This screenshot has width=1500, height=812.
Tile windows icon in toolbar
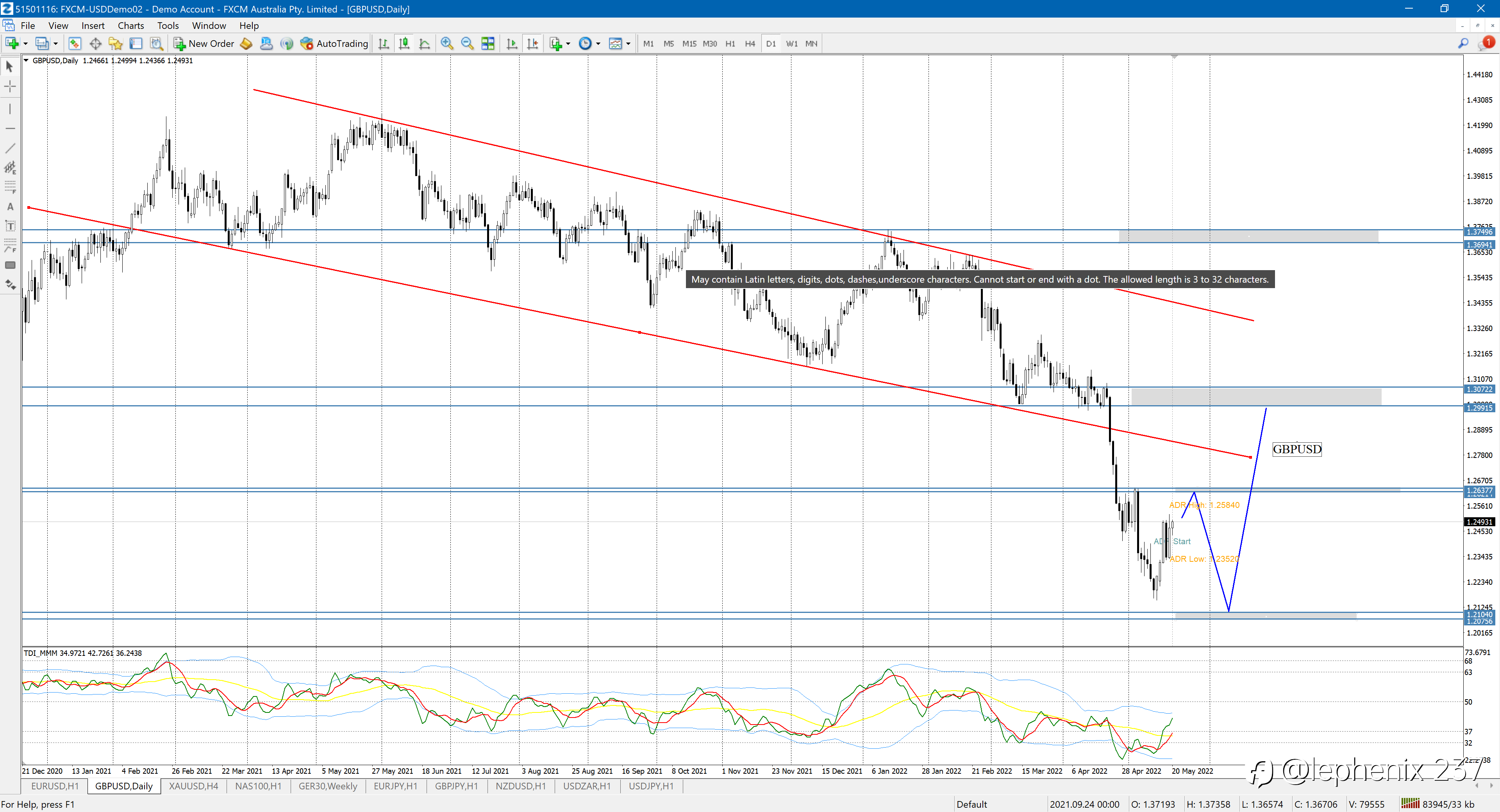point(488,44)
